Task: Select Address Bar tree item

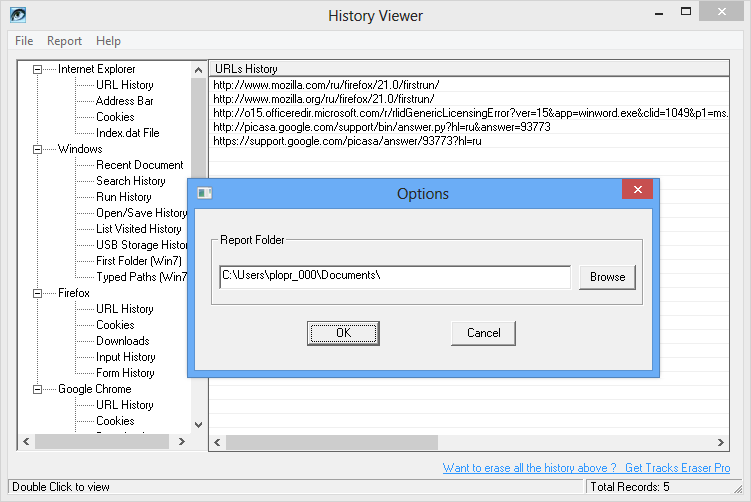Action: (x=125, y=101)
